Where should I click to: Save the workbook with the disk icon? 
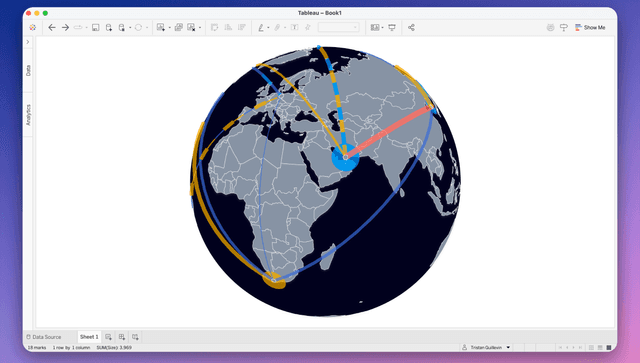pyautogui.click(x=96, y=27)
